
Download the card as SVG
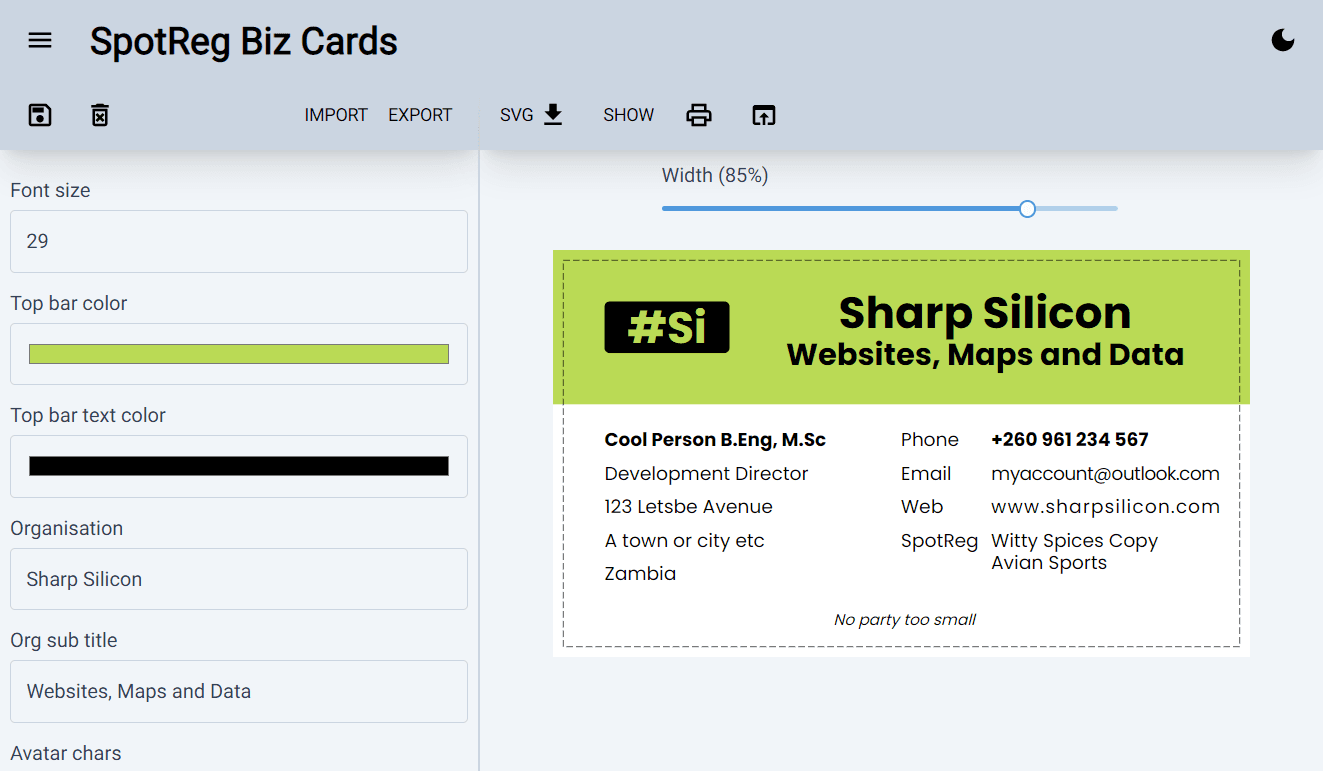532,115
